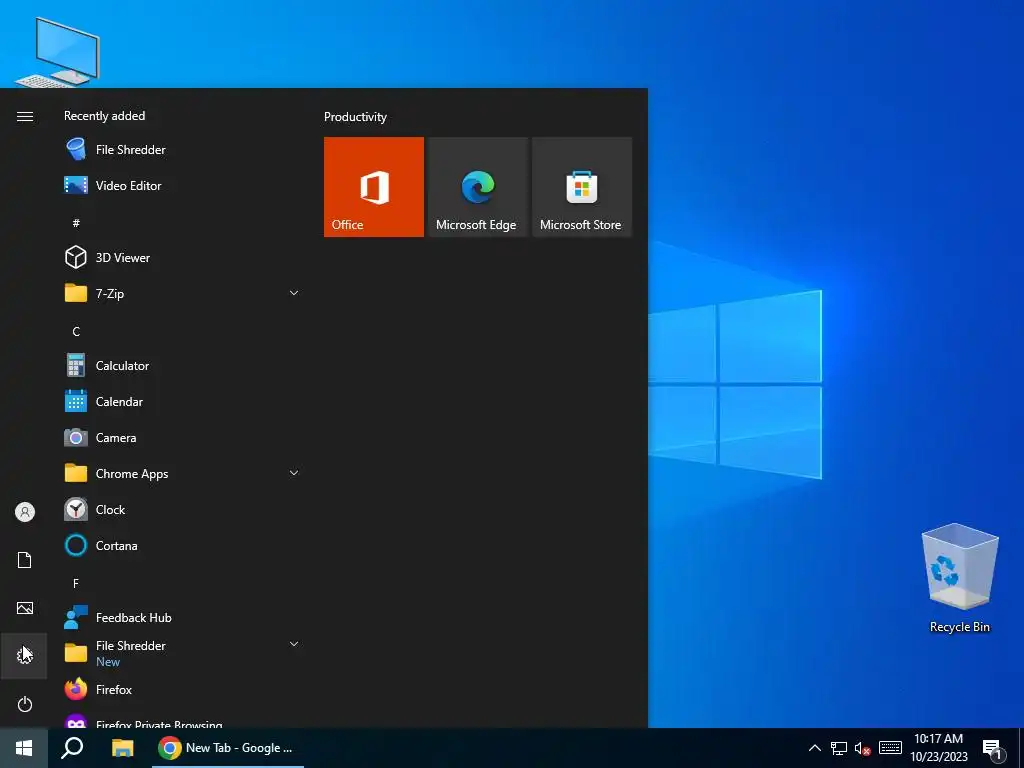
Task: Expand the Chrome Apps folder
Action: pos(183,473)
